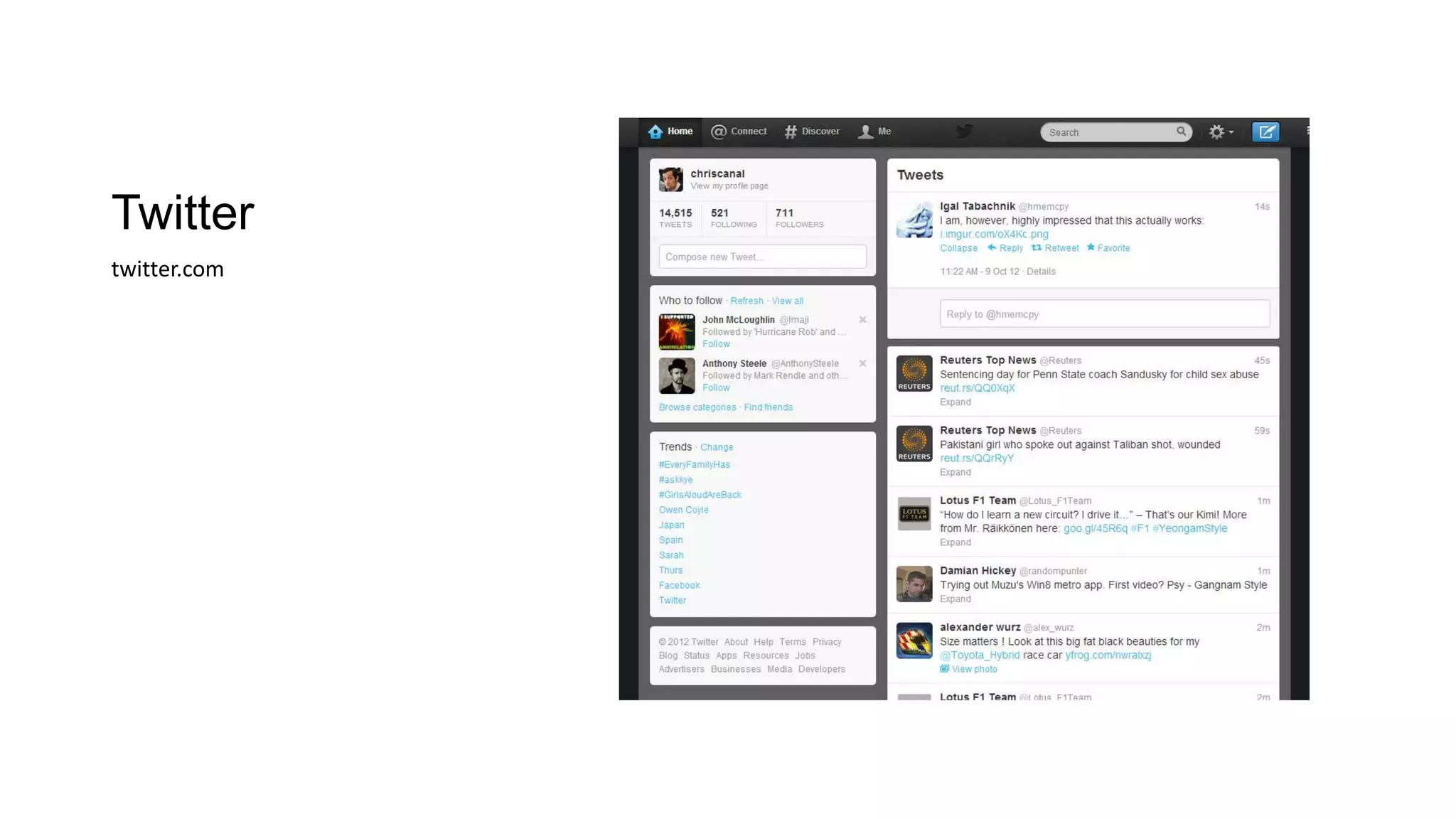Open the Home tab in the Twitter navbar
This screenshot has height=819, width=1456.
click(x=670, y=132)
